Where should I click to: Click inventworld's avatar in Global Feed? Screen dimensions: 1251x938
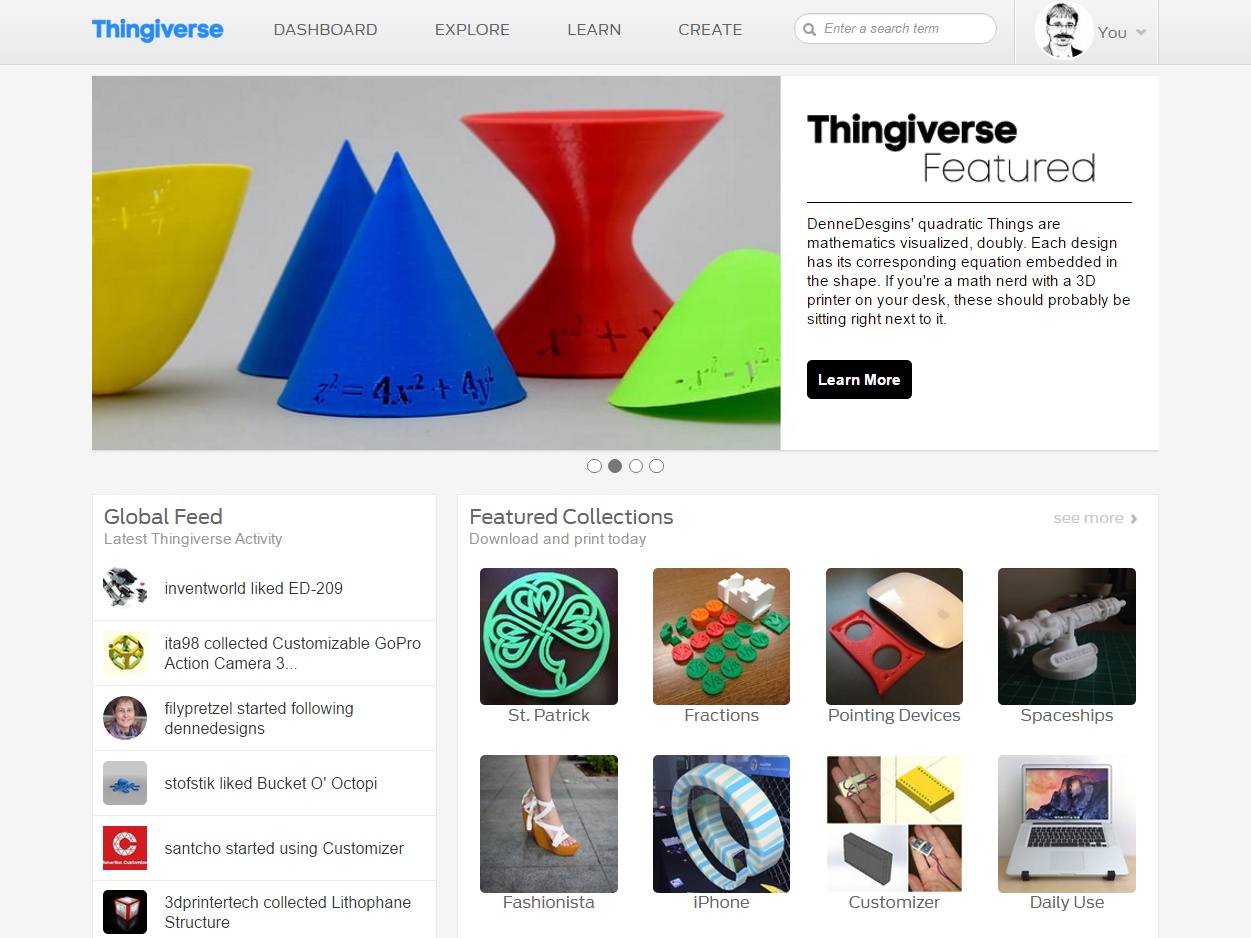point(125,588)
